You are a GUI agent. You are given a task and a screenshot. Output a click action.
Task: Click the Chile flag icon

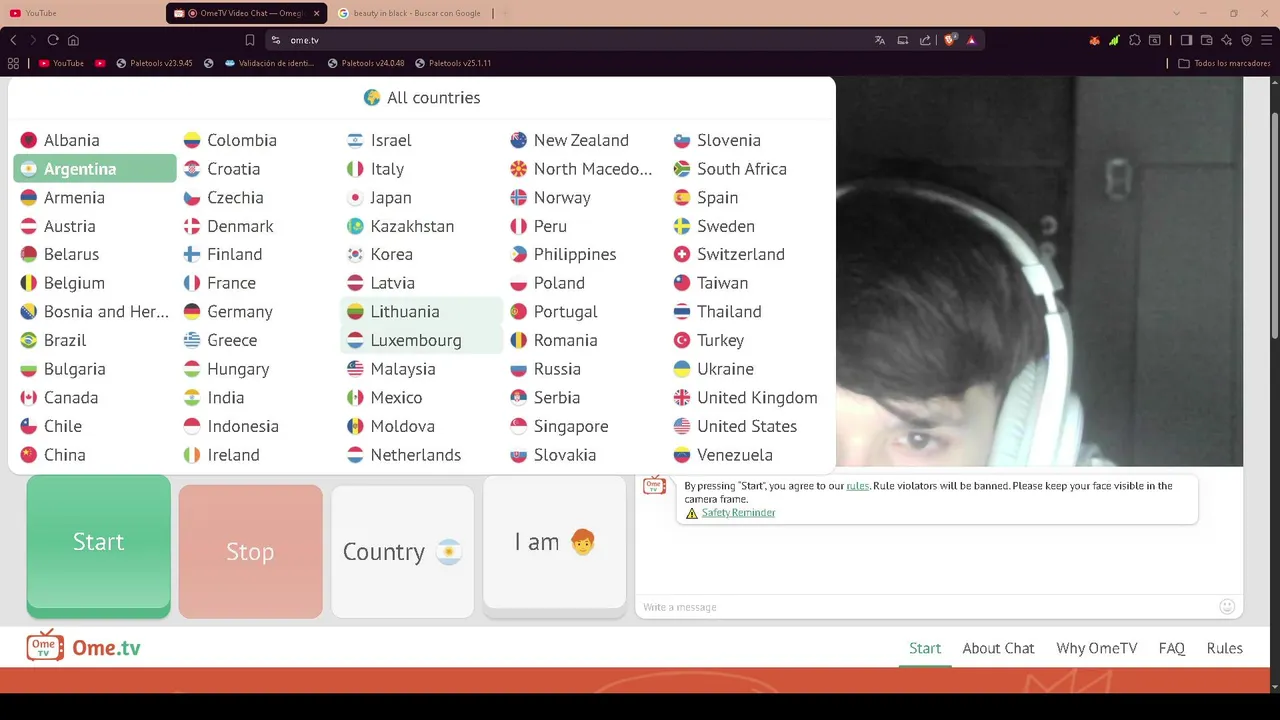pyautogui.click(x=28, y=426)
